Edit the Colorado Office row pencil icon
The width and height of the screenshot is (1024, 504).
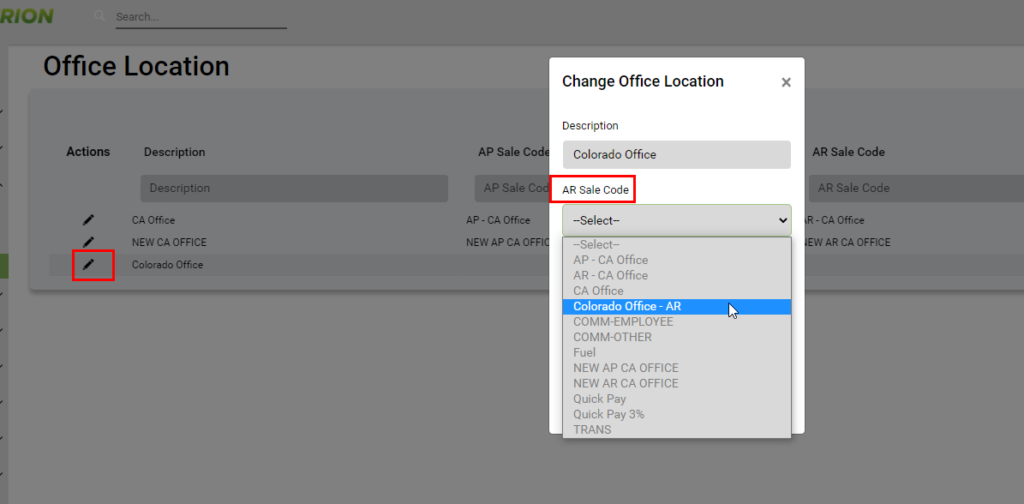coord(88,264)
